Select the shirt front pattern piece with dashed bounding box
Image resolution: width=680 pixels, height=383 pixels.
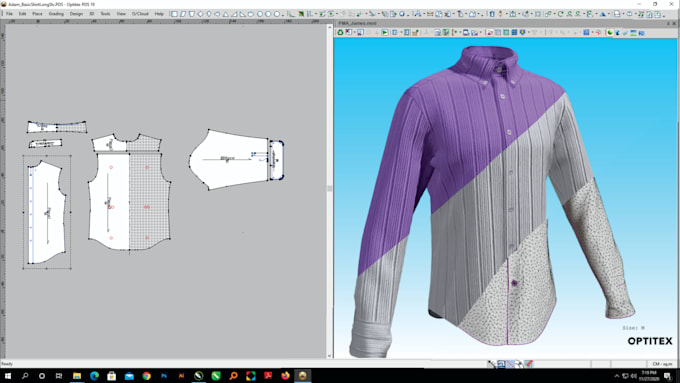[47, 213]
